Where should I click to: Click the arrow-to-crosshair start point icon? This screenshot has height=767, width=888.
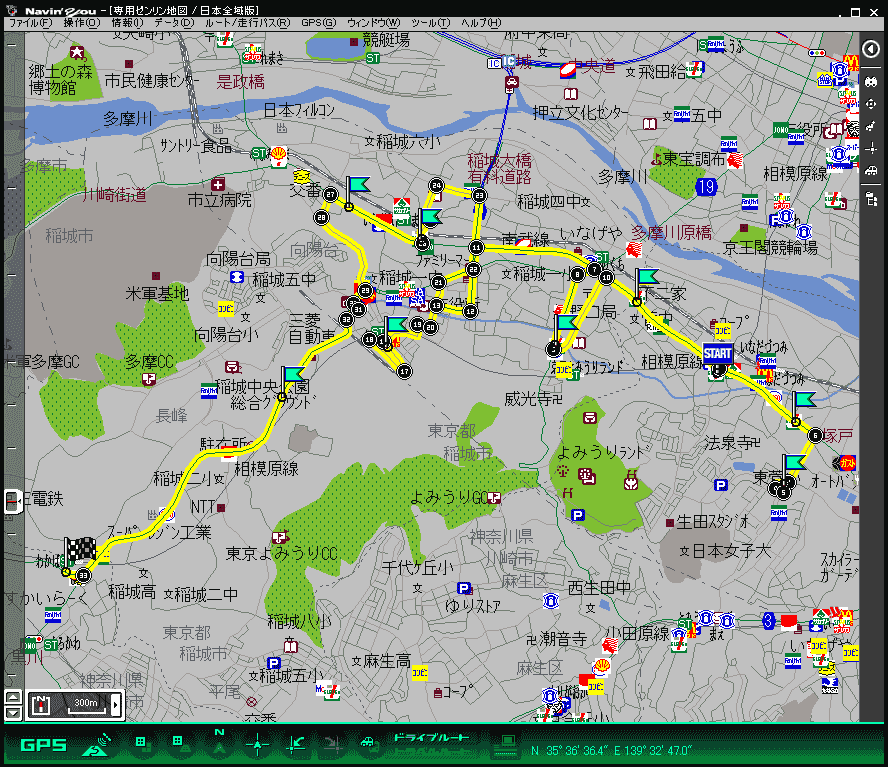click(x=296, y=744)
